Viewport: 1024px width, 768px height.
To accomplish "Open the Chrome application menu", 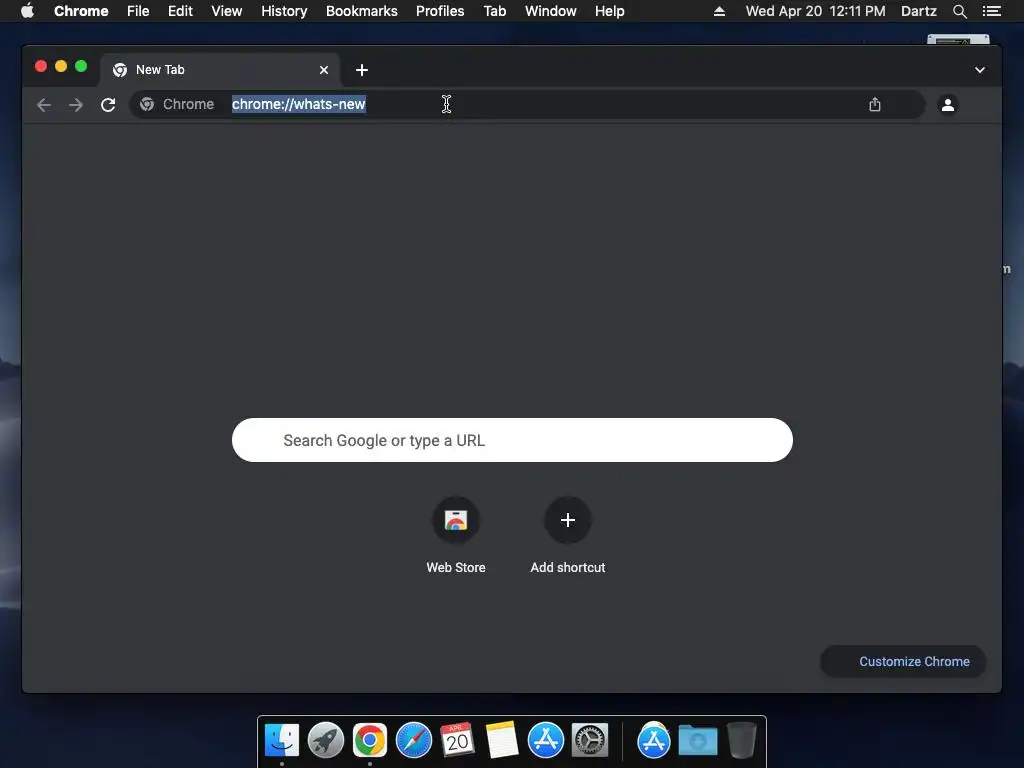I will coord(81,11).
